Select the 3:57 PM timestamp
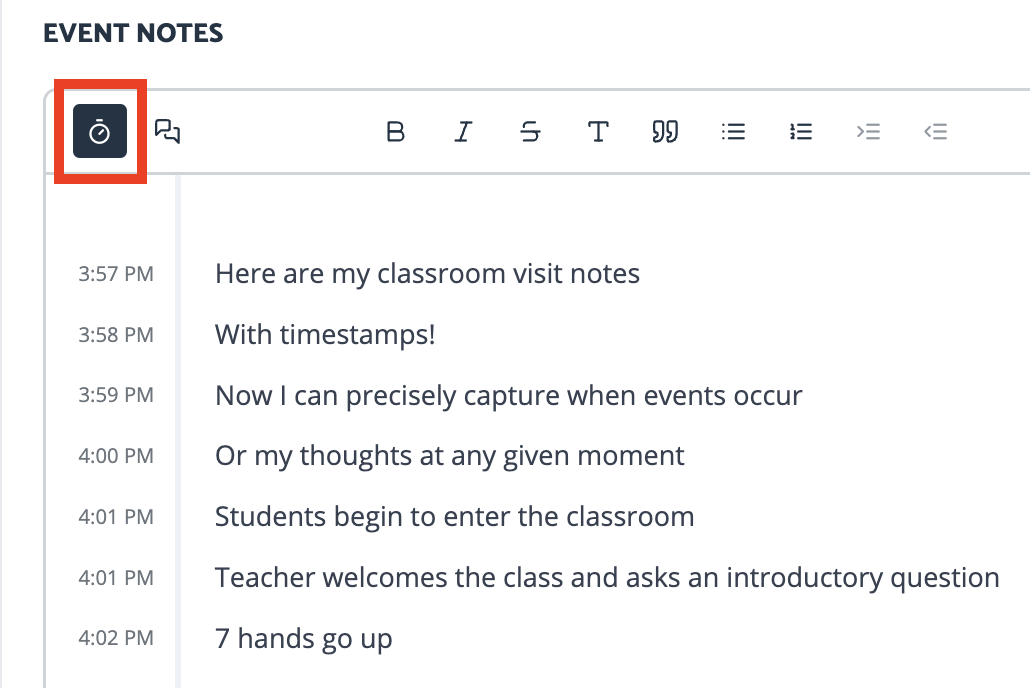The image size is (1030, 688). pos(116,274)
